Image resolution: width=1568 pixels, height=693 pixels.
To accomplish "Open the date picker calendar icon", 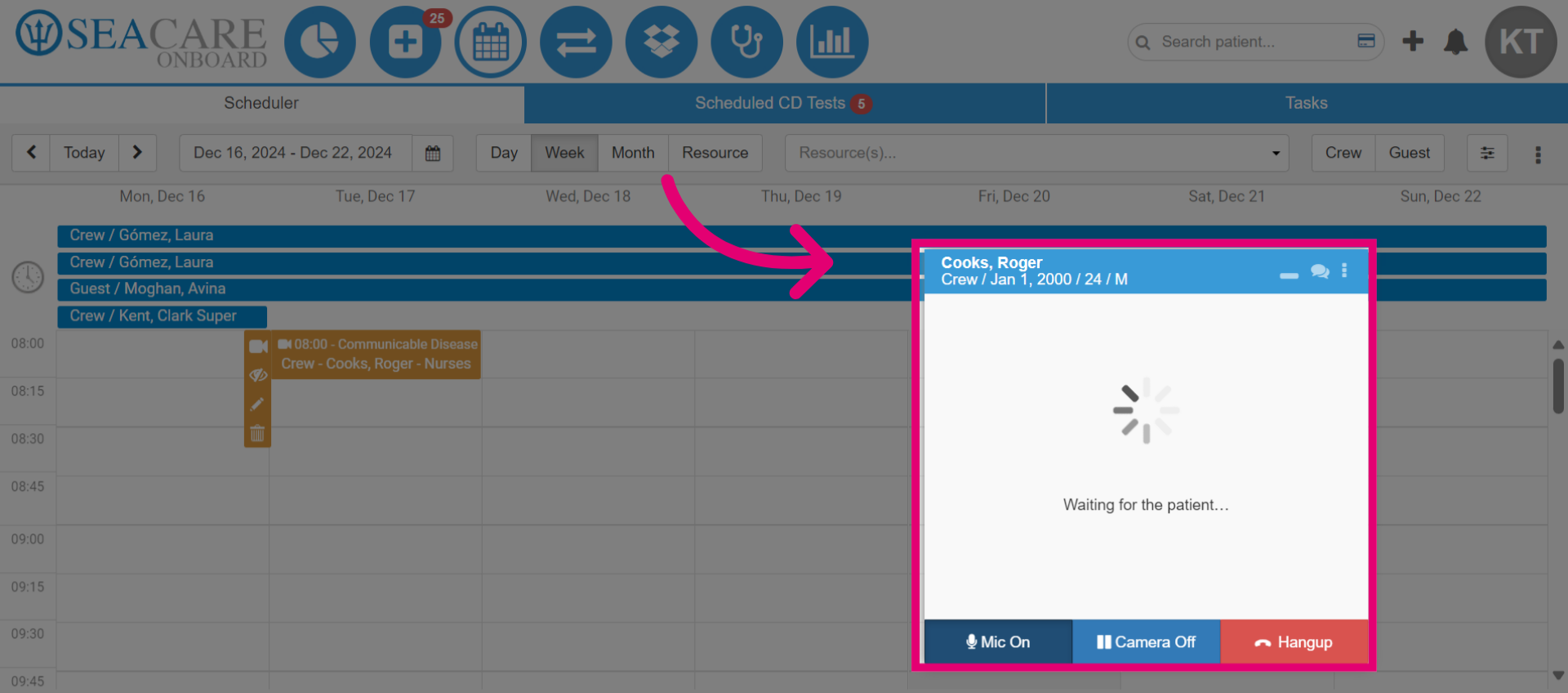I will [433, 153].
